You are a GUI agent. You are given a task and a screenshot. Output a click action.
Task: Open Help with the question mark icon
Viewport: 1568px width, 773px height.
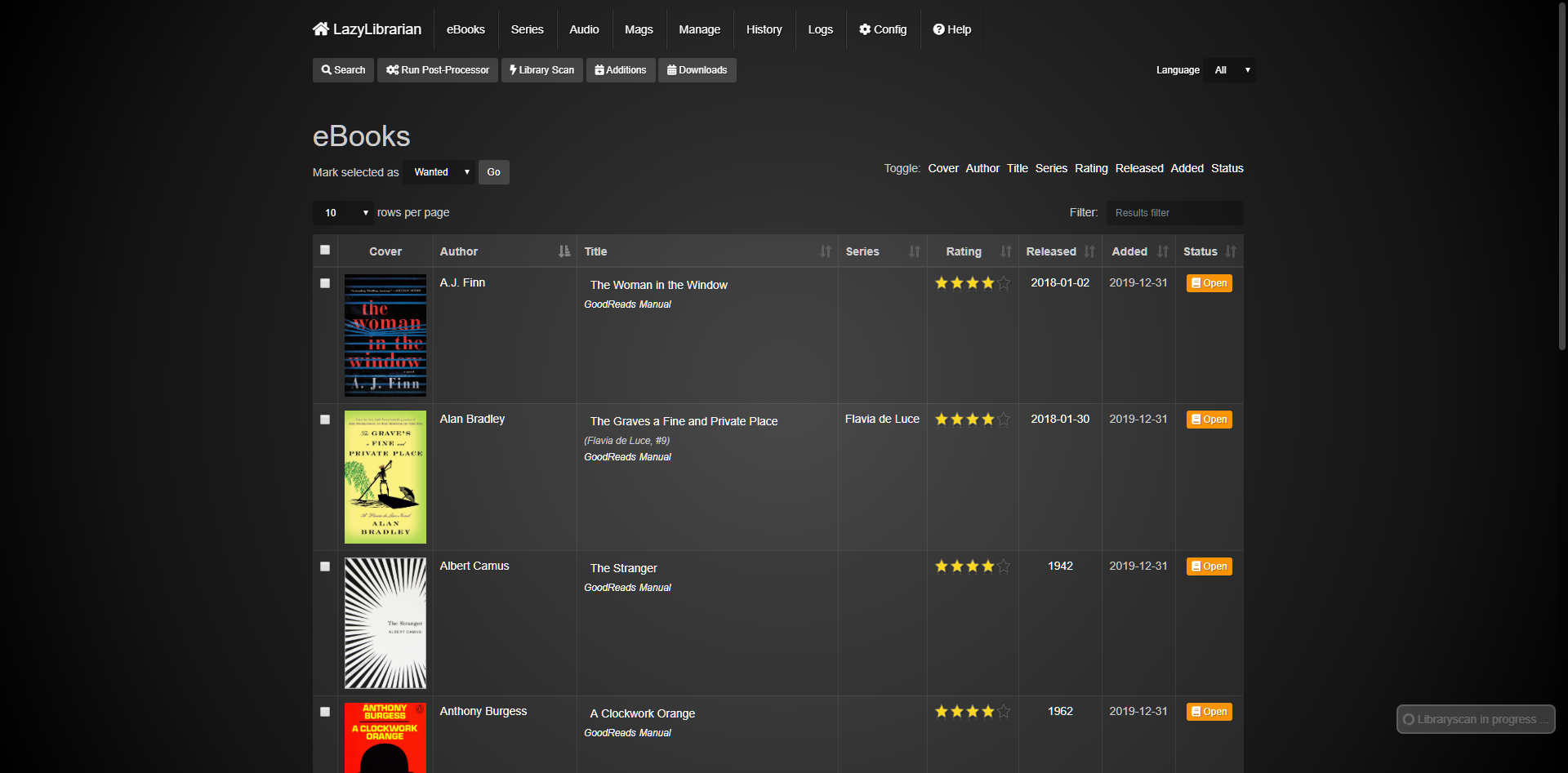pos(938,29)
